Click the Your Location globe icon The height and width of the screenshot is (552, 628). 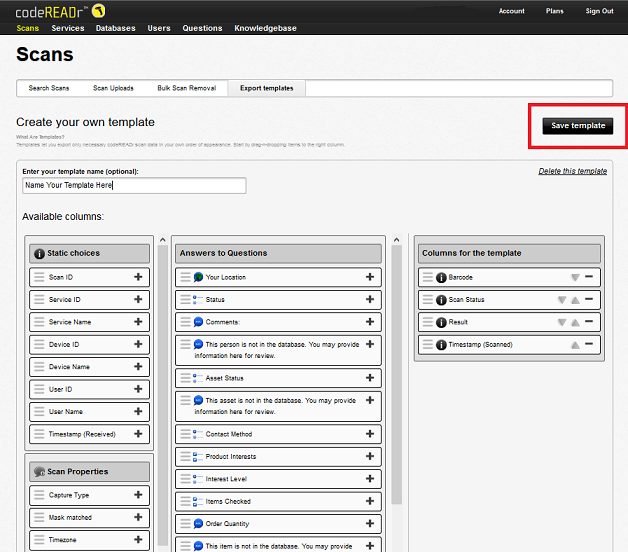coord(198,277)
